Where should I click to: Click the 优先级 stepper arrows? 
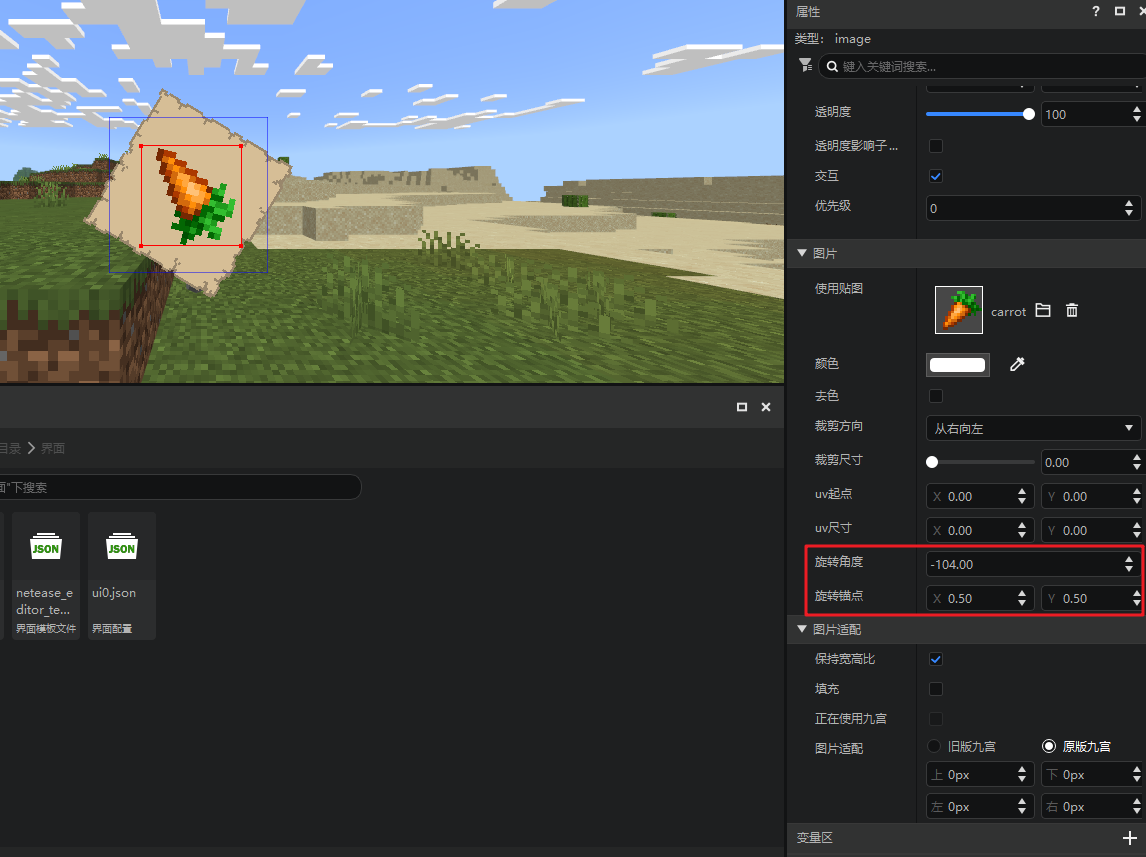(x=1129, y=208)
